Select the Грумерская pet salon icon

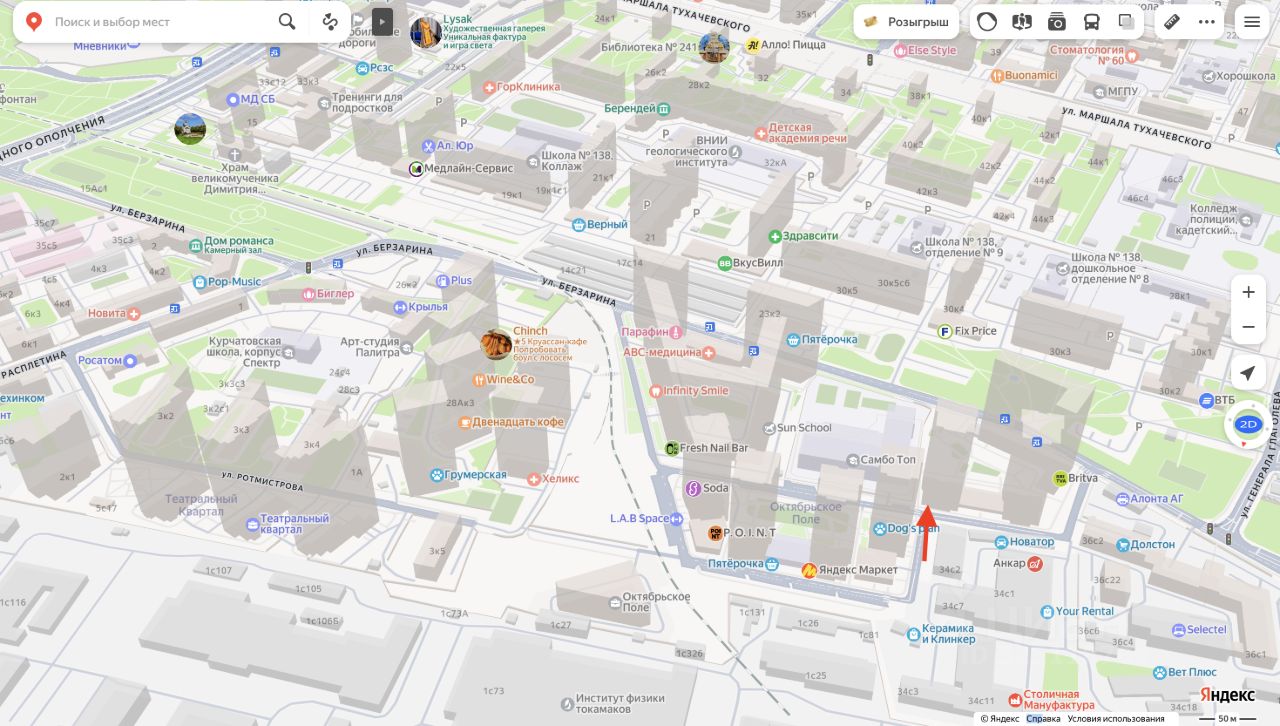click(437, 475)
